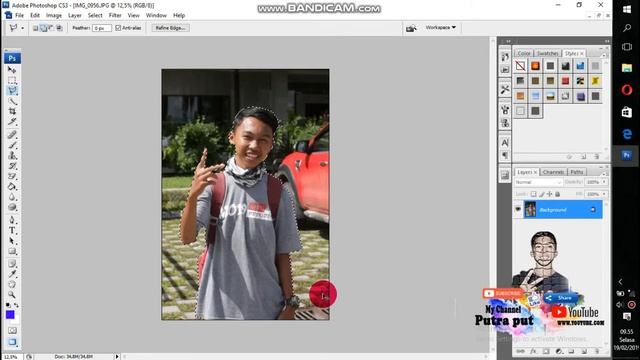Open Adobe Bridge from options bar
The width and height of the screenshot is (640, 360).
(411, 28)
